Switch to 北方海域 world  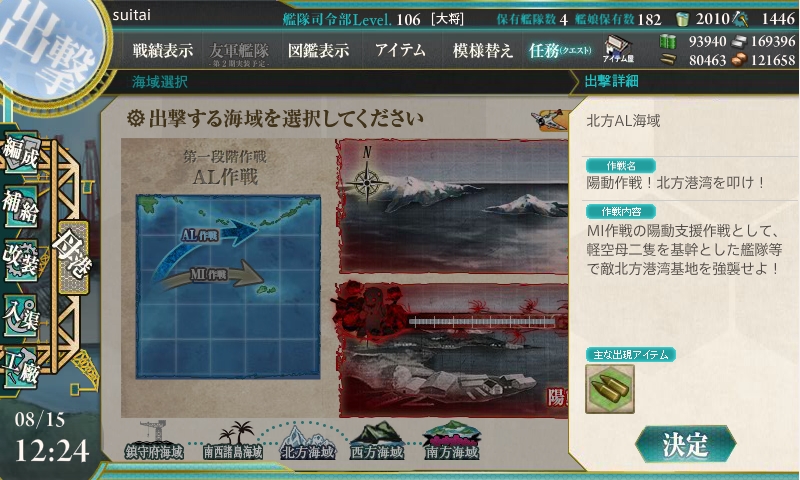(x=308, y=442)
